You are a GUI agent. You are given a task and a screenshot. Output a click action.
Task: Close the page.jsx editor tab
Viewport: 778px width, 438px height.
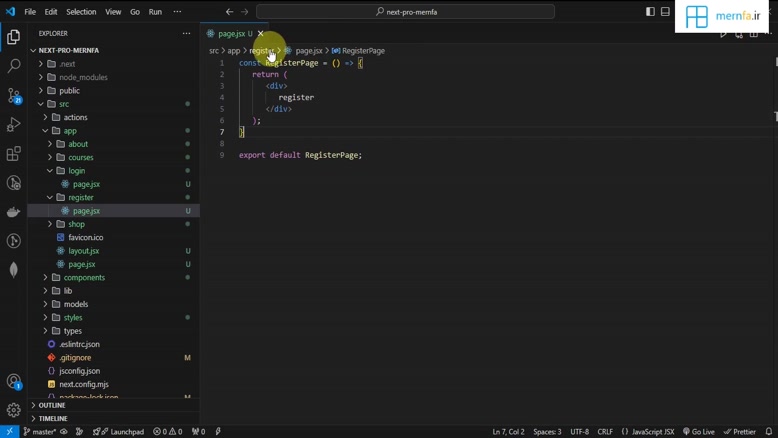[x=261, y=33]
